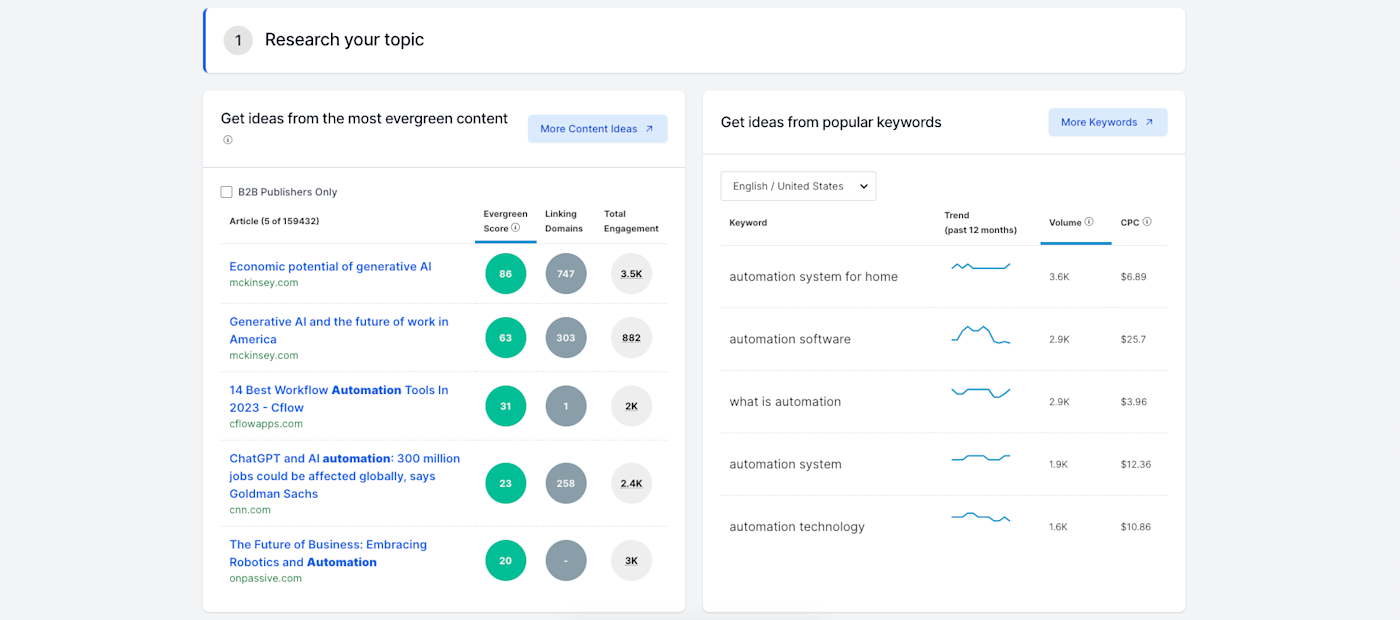
Task: Click the More Keywords button
Action: (x=1107, y=122)
